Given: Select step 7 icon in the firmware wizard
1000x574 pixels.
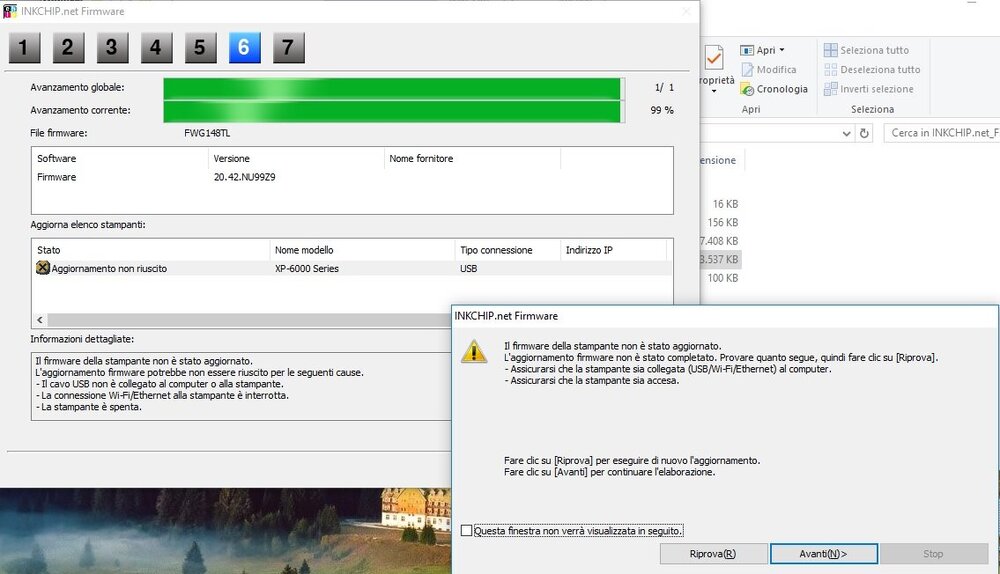Looking at the screenshot, I should pyautogui.click(x=288, y=48).
